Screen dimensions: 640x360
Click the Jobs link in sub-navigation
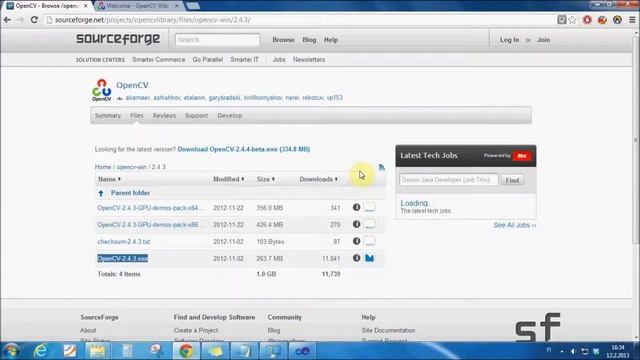pyautogui.click(x=279, y=60)
